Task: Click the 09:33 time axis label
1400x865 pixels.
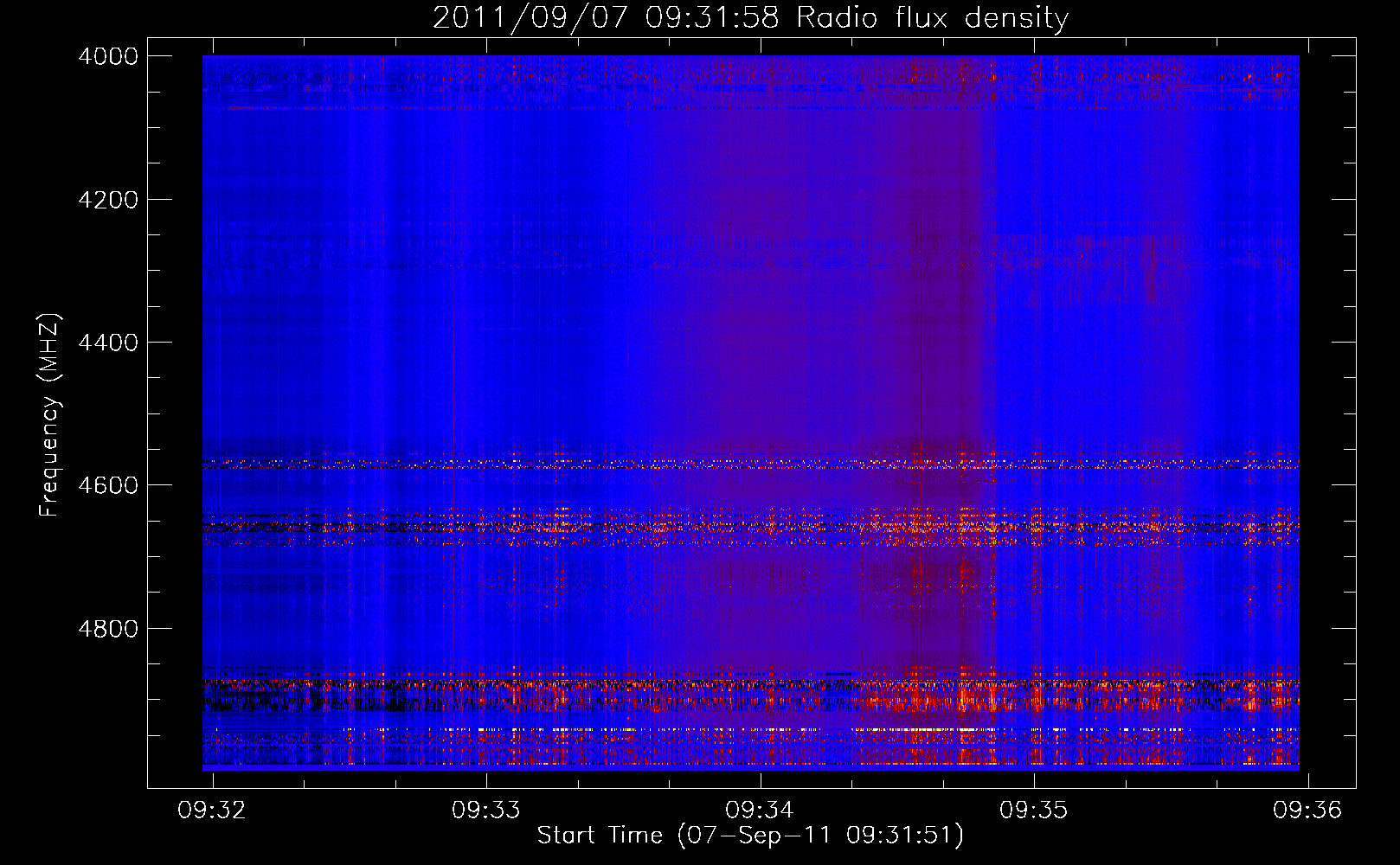Action: [486, 811]
